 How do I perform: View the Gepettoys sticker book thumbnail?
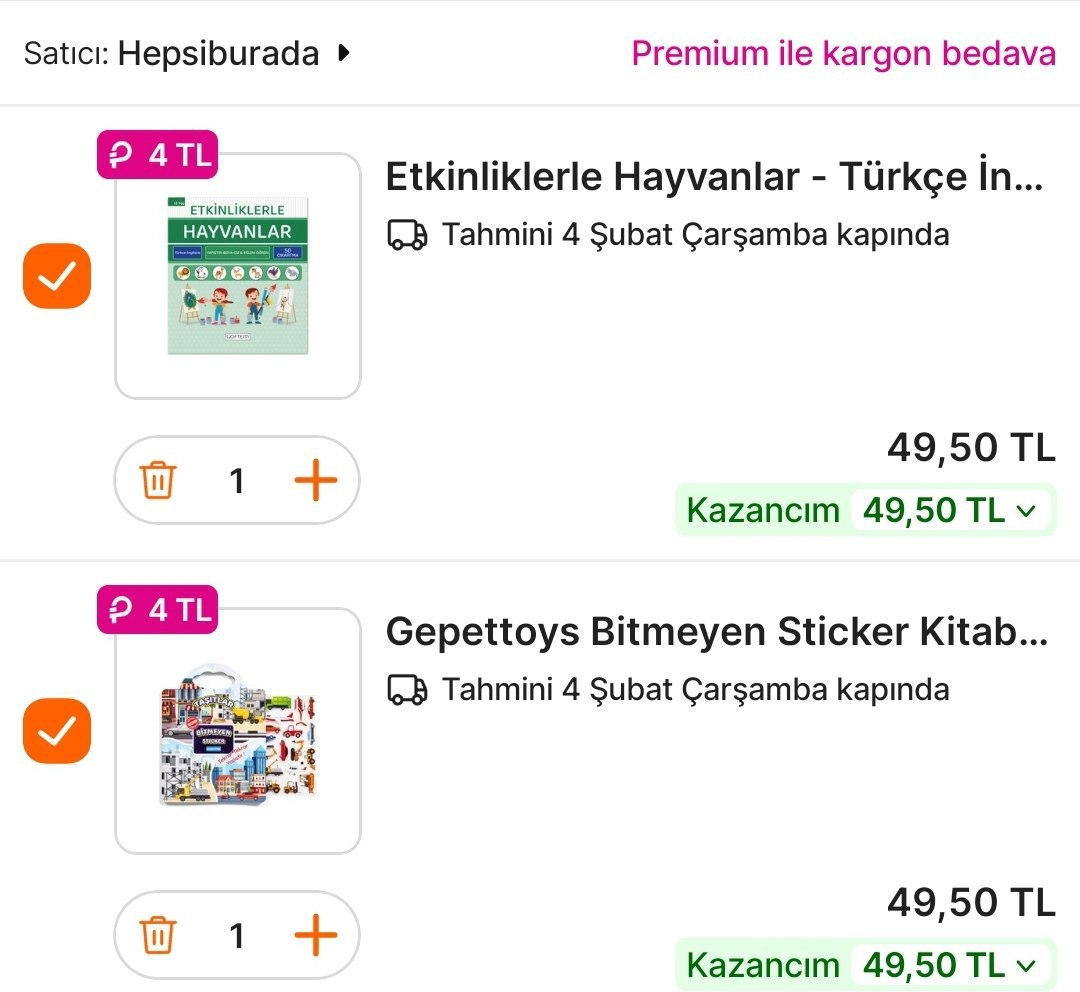point(238,732)
